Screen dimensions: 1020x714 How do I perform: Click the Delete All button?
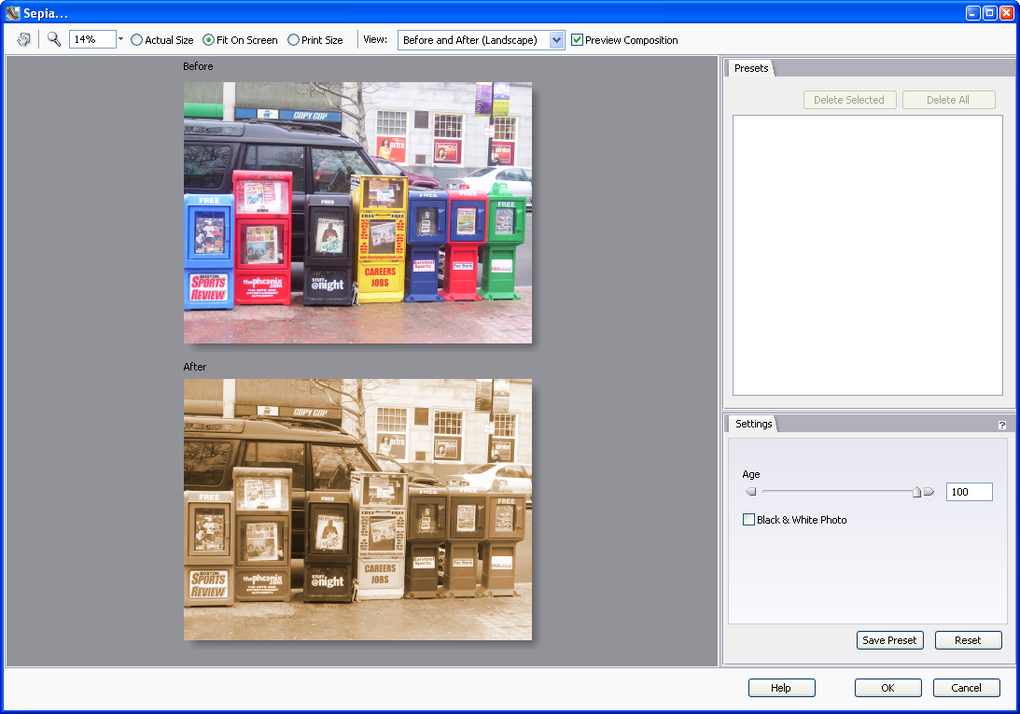click(948, 99)
